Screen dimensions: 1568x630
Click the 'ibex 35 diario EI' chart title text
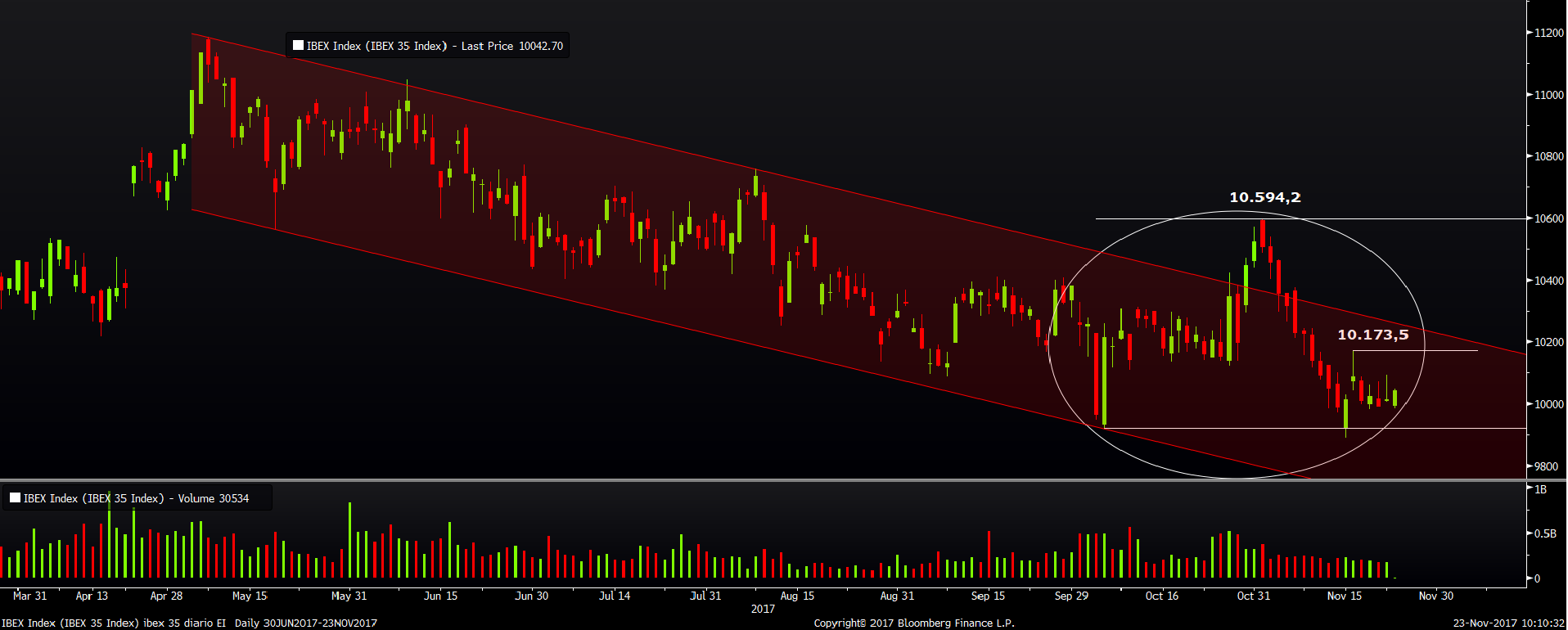click(x=184, y=623)
